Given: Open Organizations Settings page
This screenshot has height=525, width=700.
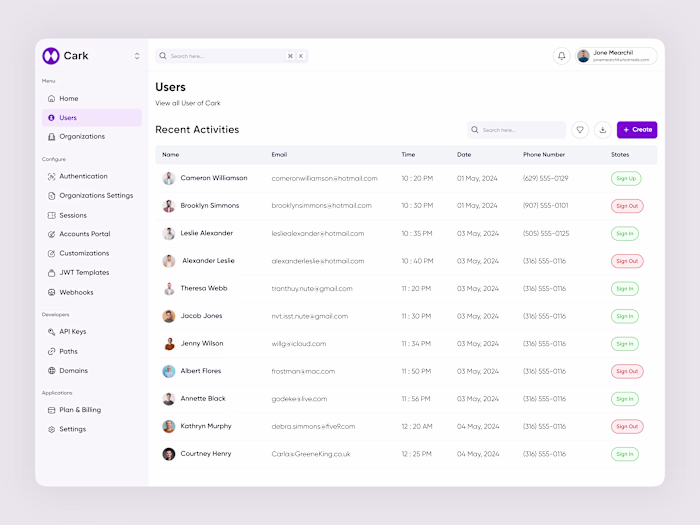Looking at the screenshot, I should pos(92,196).
